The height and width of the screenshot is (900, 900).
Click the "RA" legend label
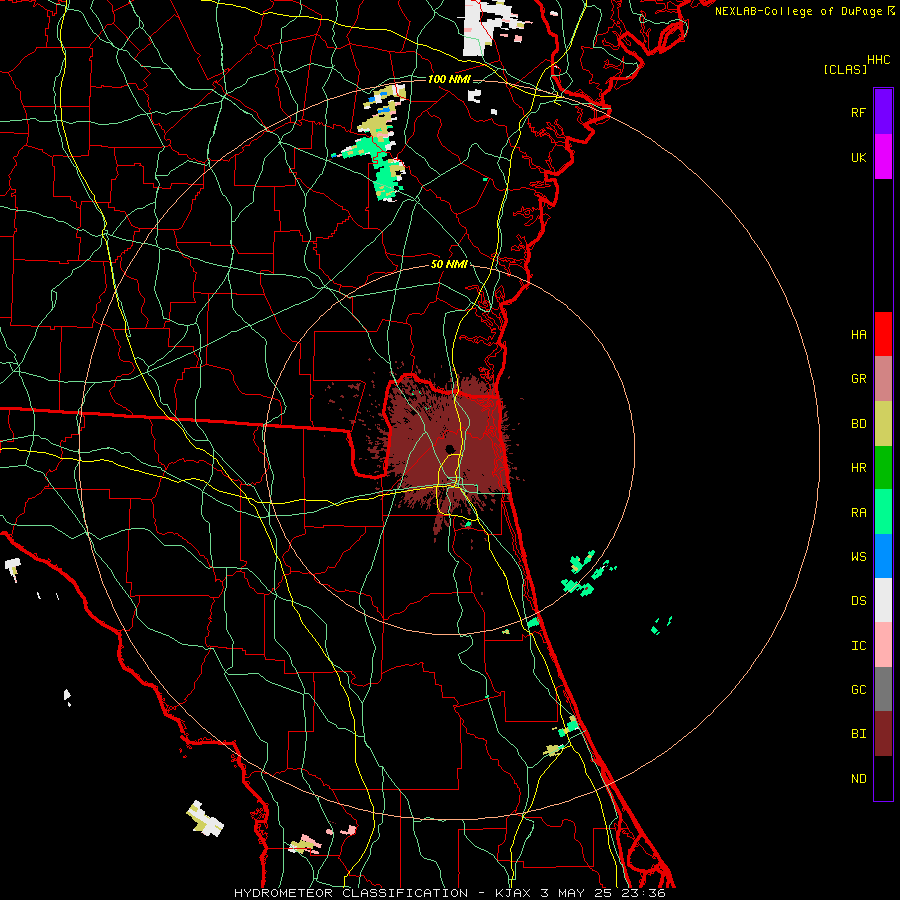[858, 513]
